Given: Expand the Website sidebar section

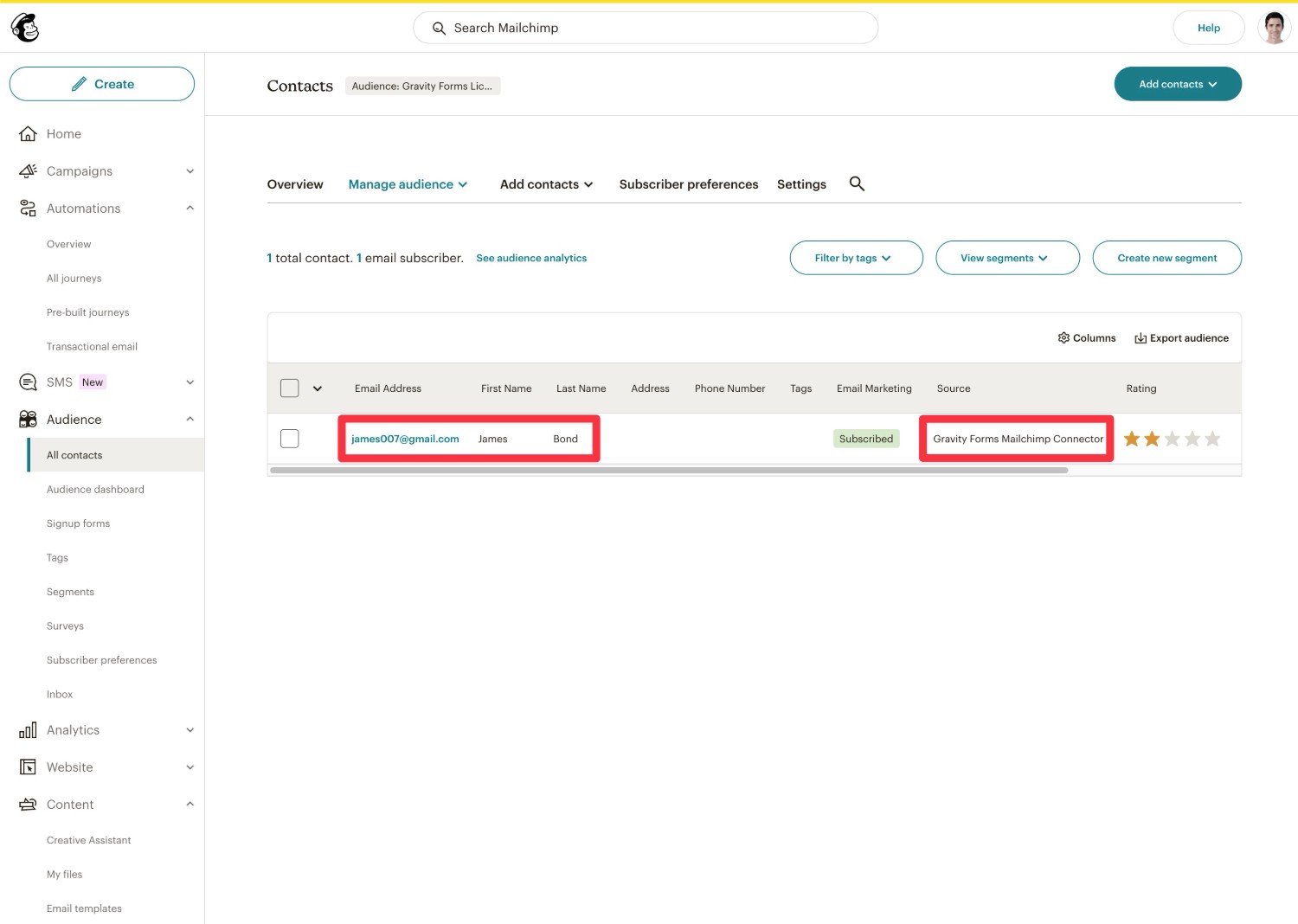Looking at the screenshot, I should [x=190, y=767].
